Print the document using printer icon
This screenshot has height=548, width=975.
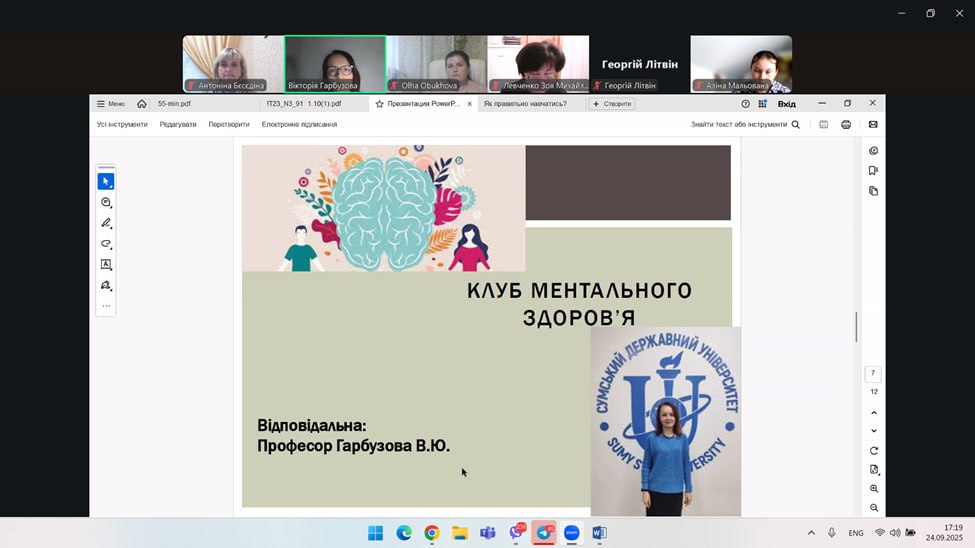[x=846, y=125]
